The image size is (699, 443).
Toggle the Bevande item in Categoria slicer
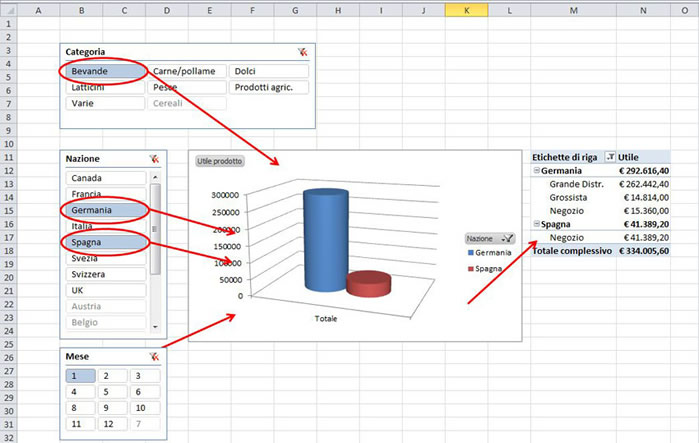point(105,71)
